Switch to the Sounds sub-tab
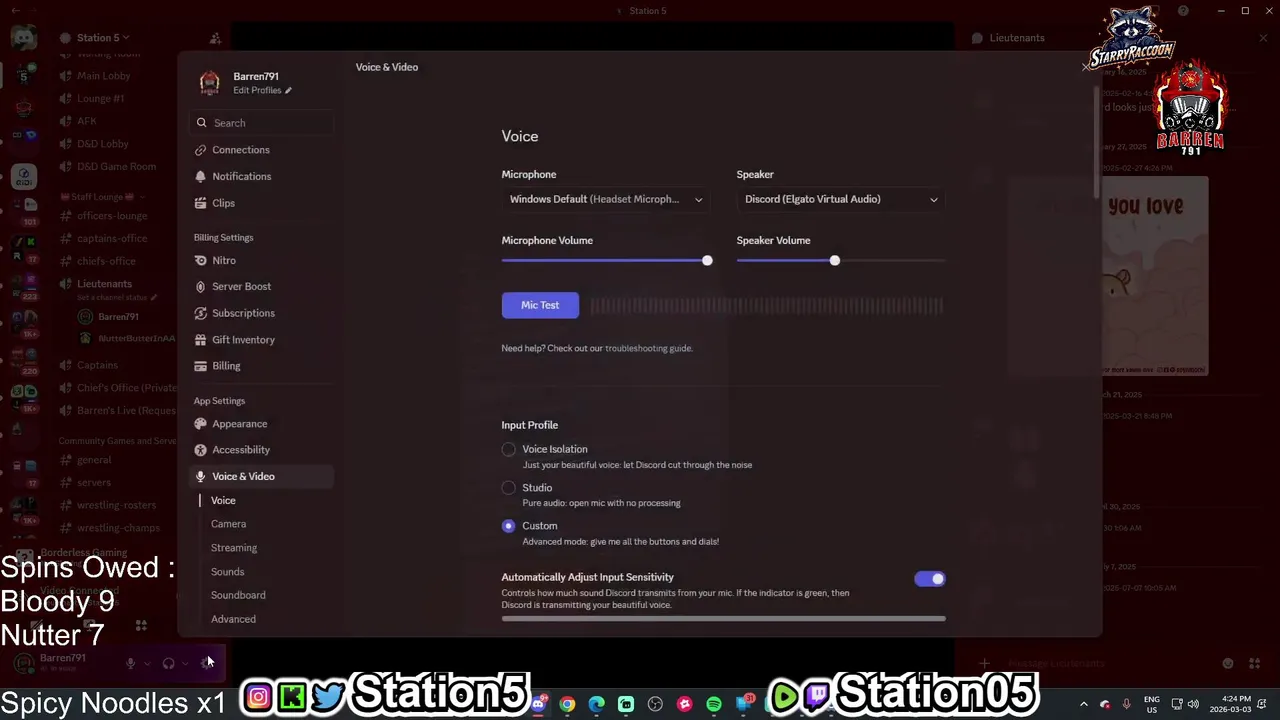Viewport: 1280px width, 720px height. 227,572
